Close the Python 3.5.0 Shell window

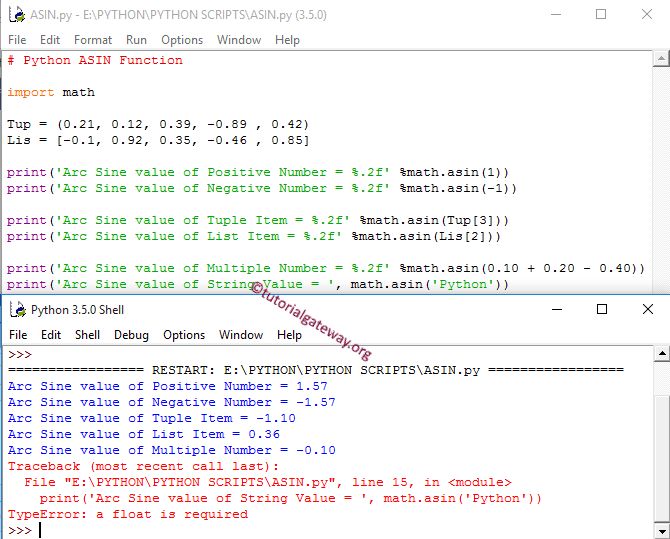pos(648,309)
